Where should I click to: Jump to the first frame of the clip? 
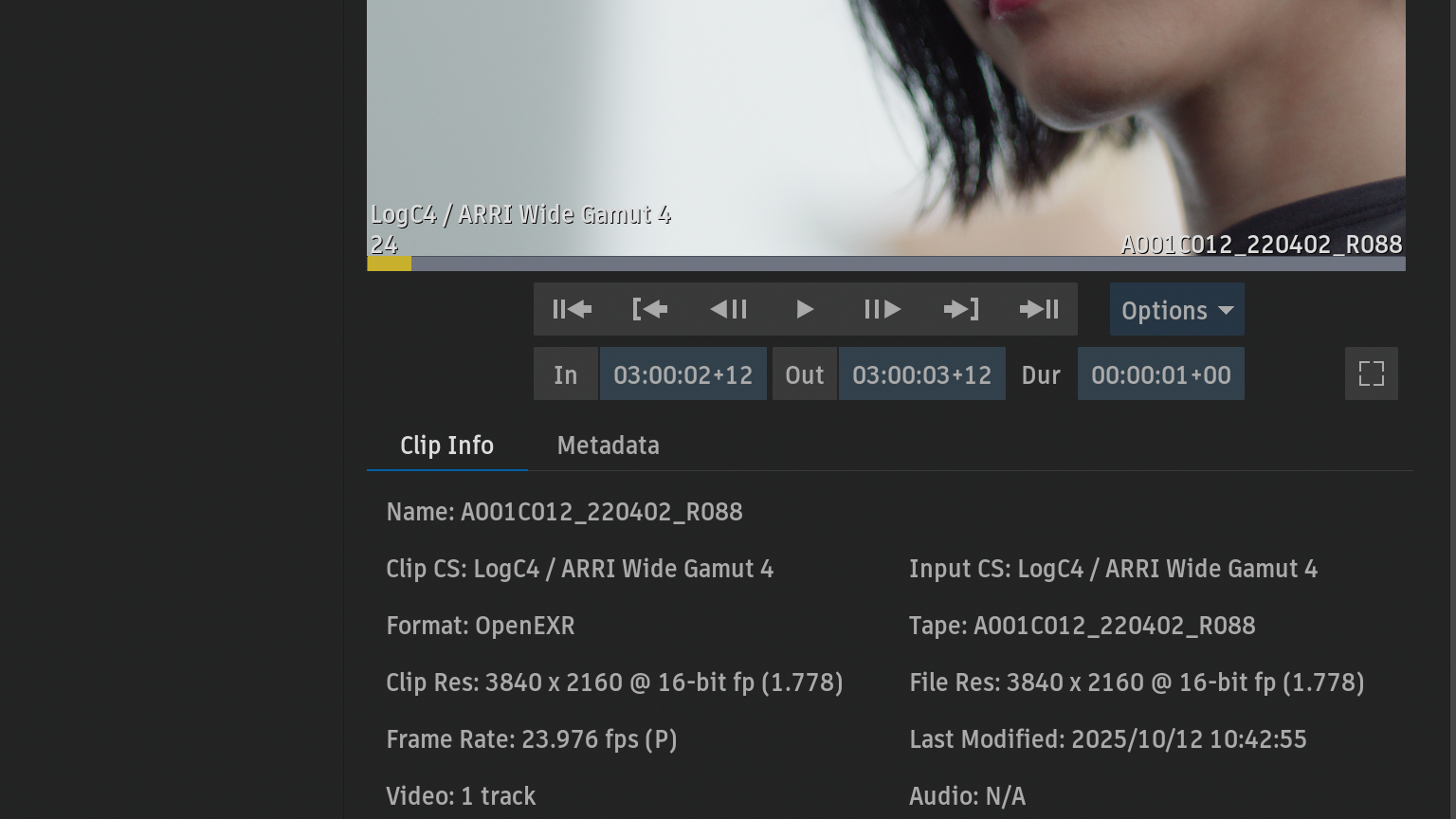coord(572,309)
